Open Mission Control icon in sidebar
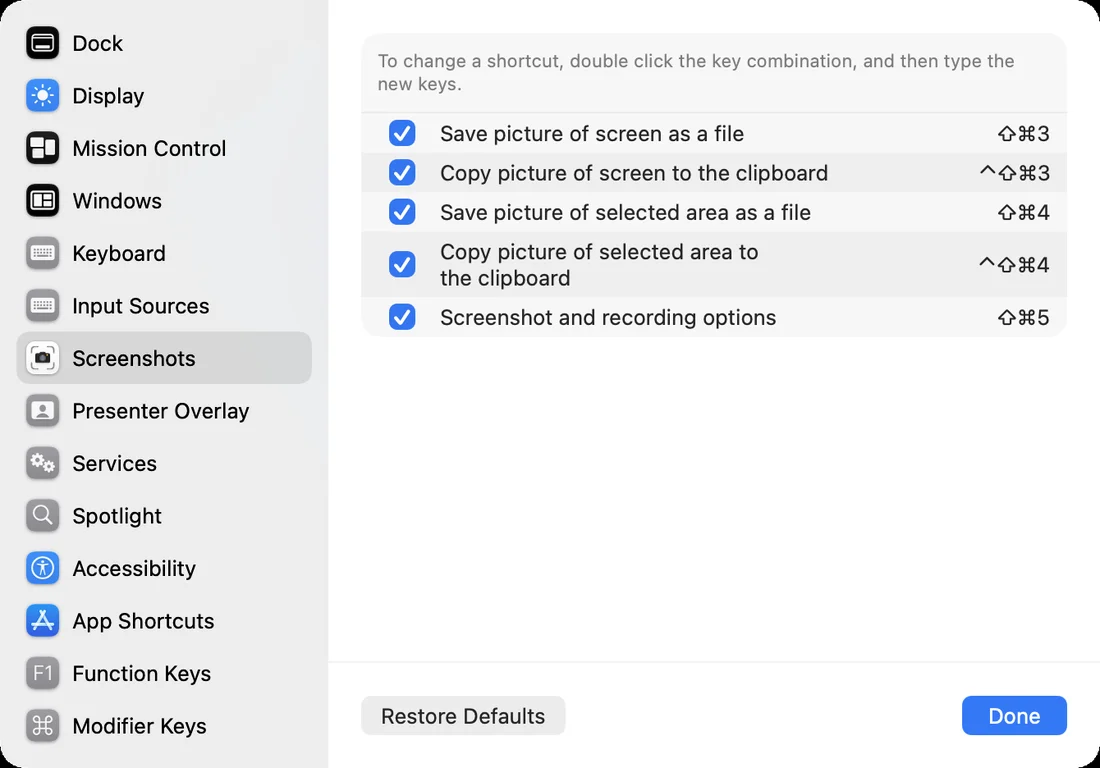 43,148
